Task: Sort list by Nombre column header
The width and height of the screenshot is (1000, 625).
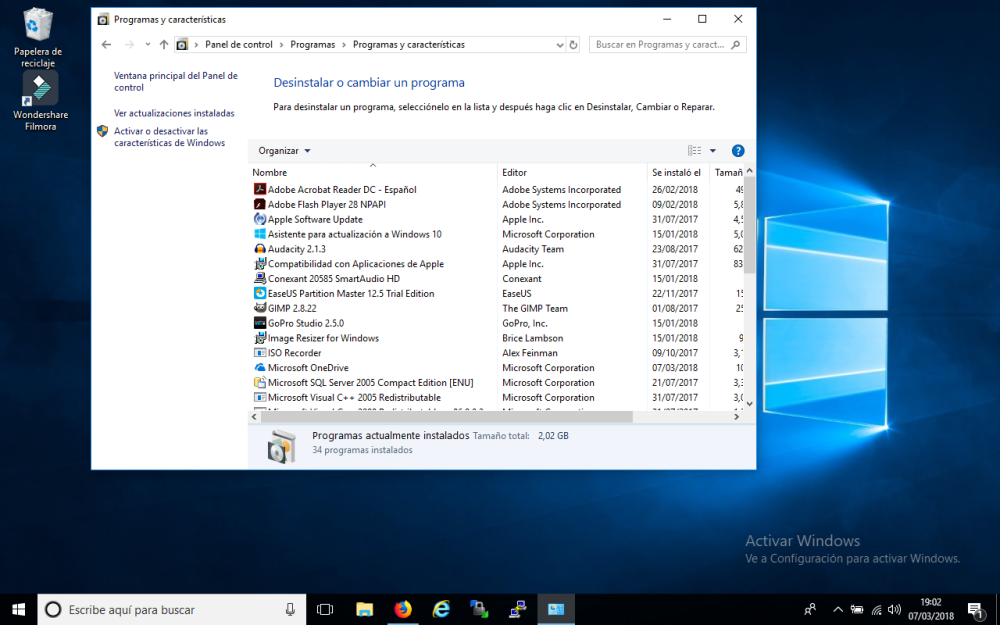Action: pyautogui.click(x=372, y=172)
